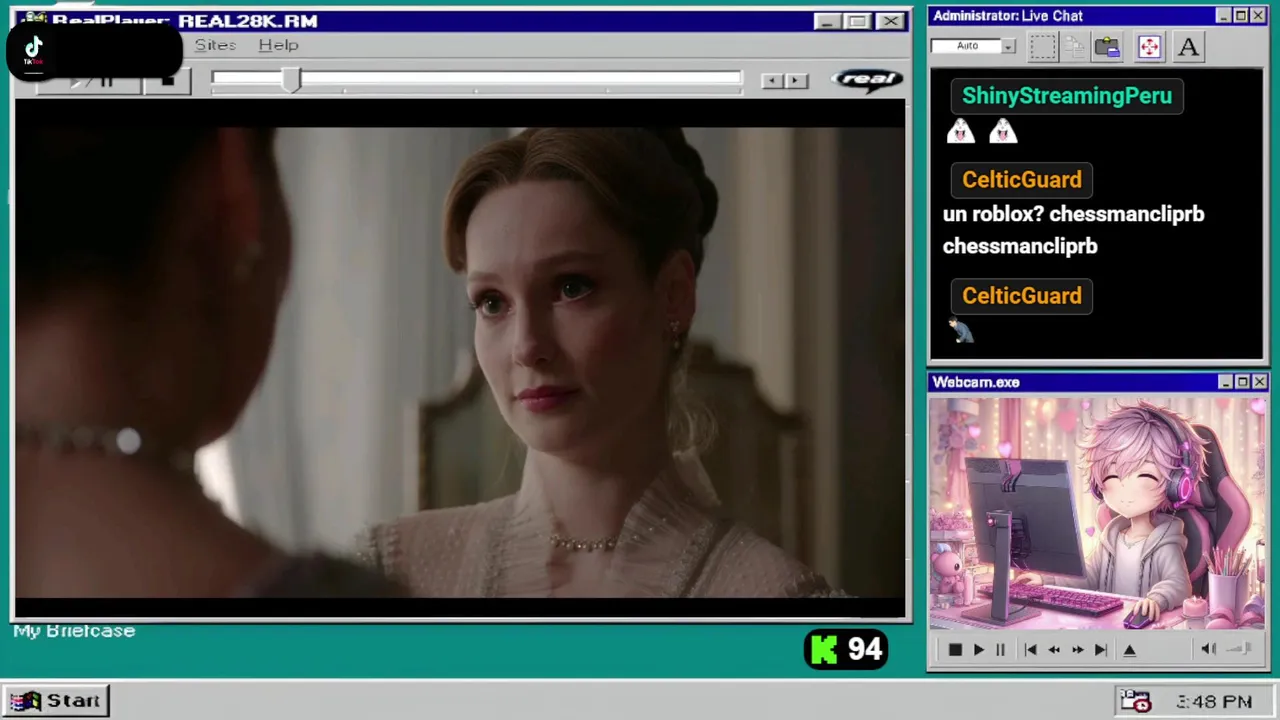
Task: Click the TikTok logo overlay
Action: pos(33,50)
